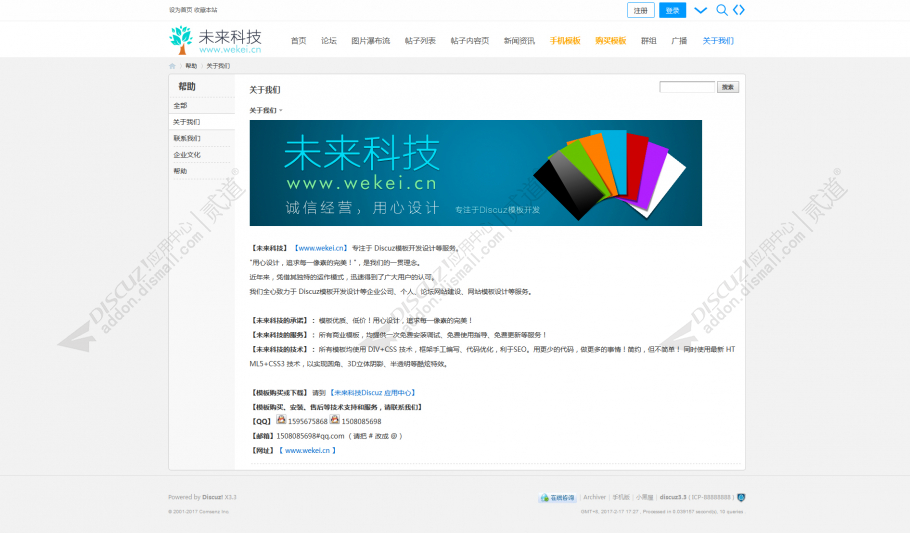The height and width of the screenshot is (533, 910).
Task: Click the home icon in breadcrumb
Action: coord(172,66)
